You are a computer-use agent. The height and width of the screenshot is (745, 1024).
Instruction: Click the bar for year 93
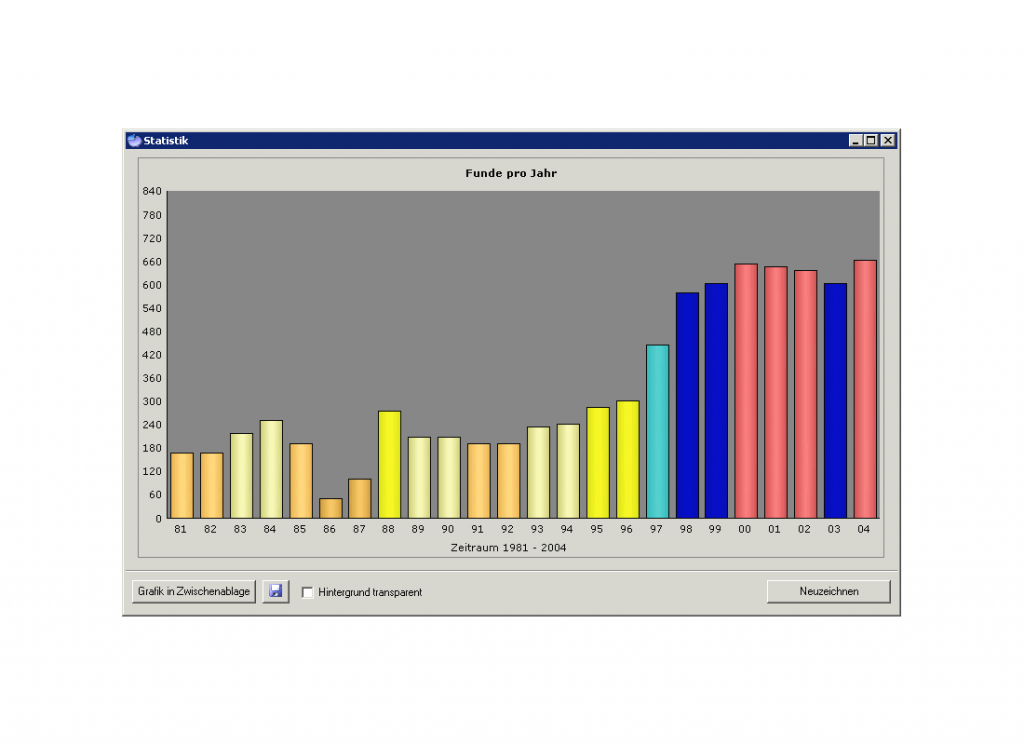coord(538,473)
